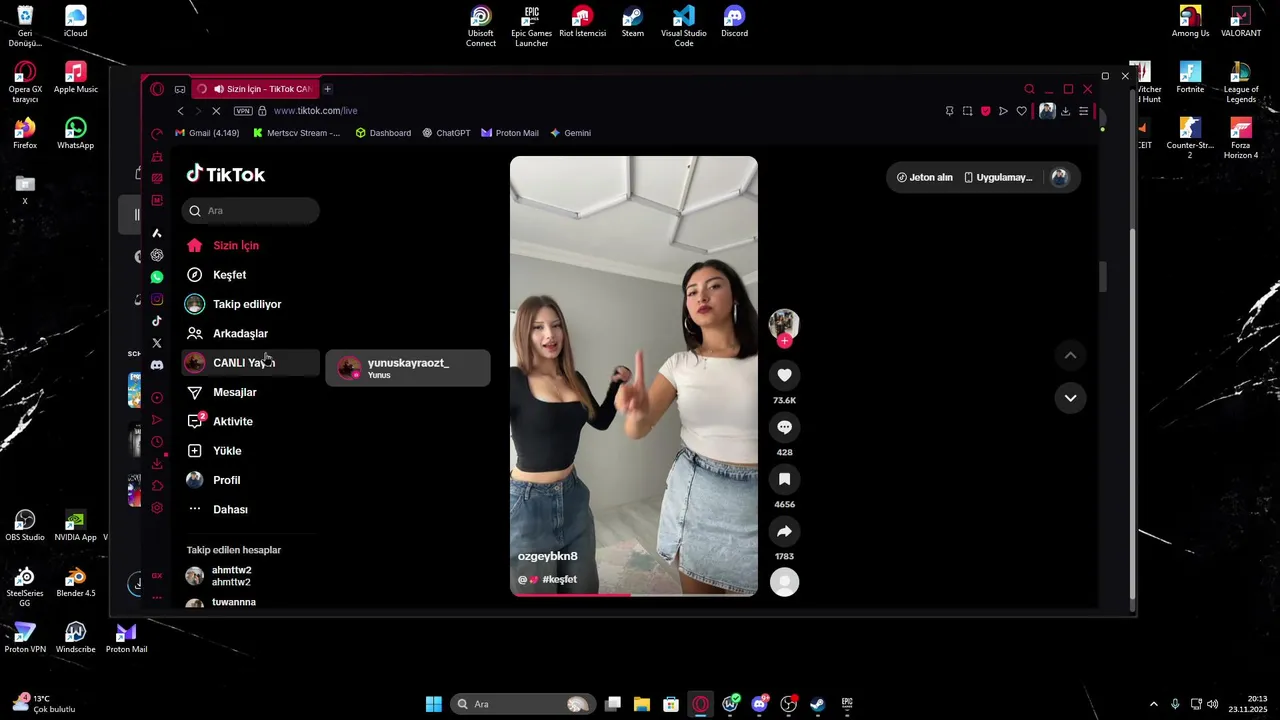Open the yunuskayraozt_ live suggestion
The width and height of the screenshot is (1280, 720).
(x=408, y=368)
